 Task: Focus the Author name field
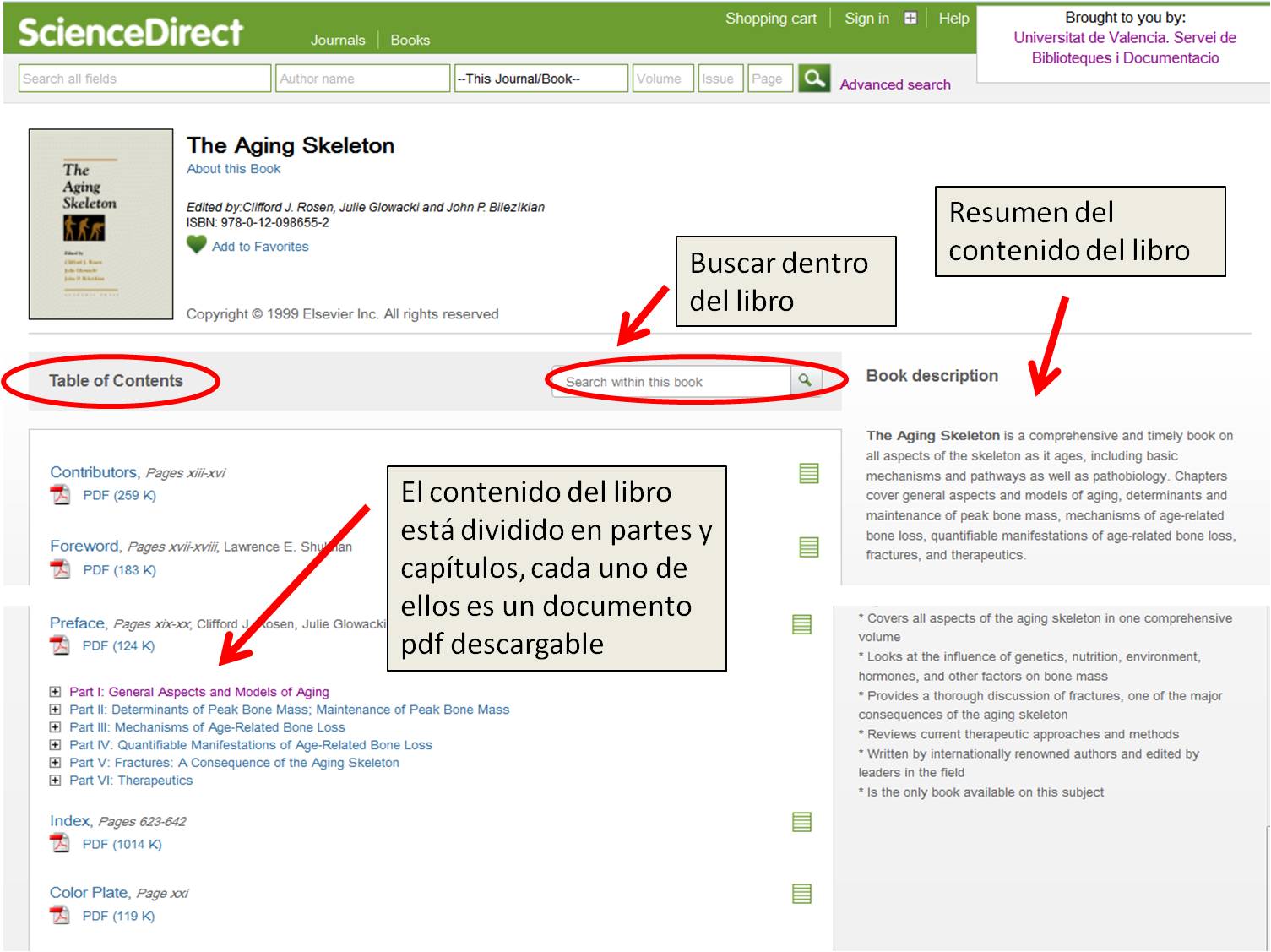point(363,79)
